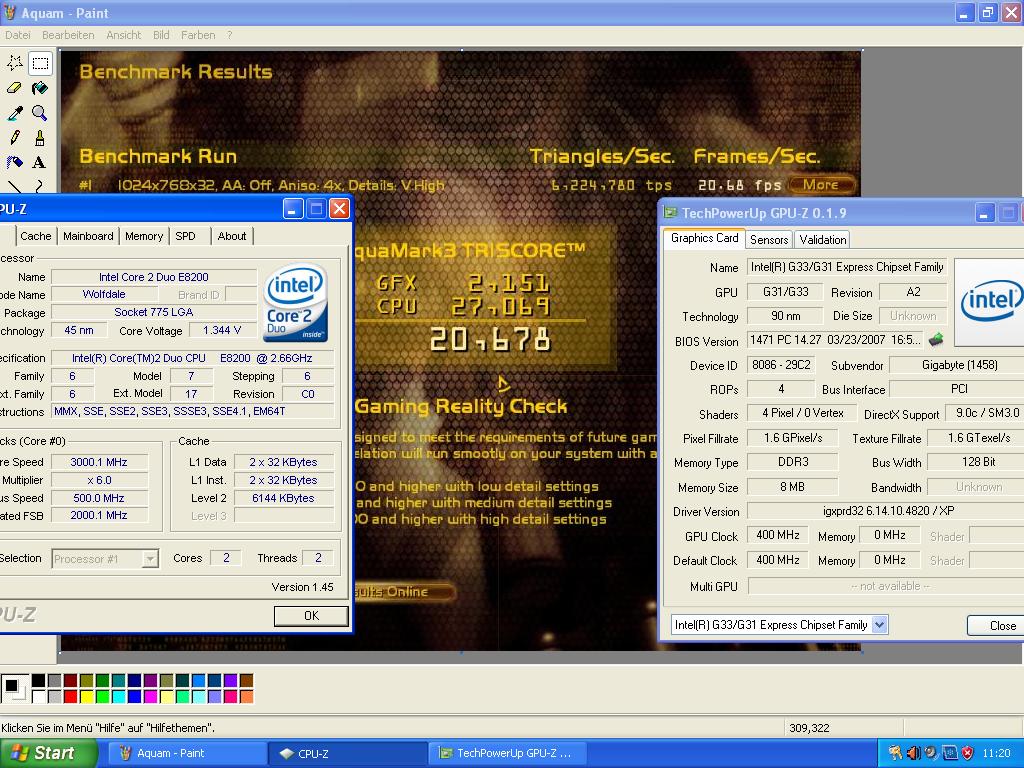Click OK in the CPU-Z window

311,615
